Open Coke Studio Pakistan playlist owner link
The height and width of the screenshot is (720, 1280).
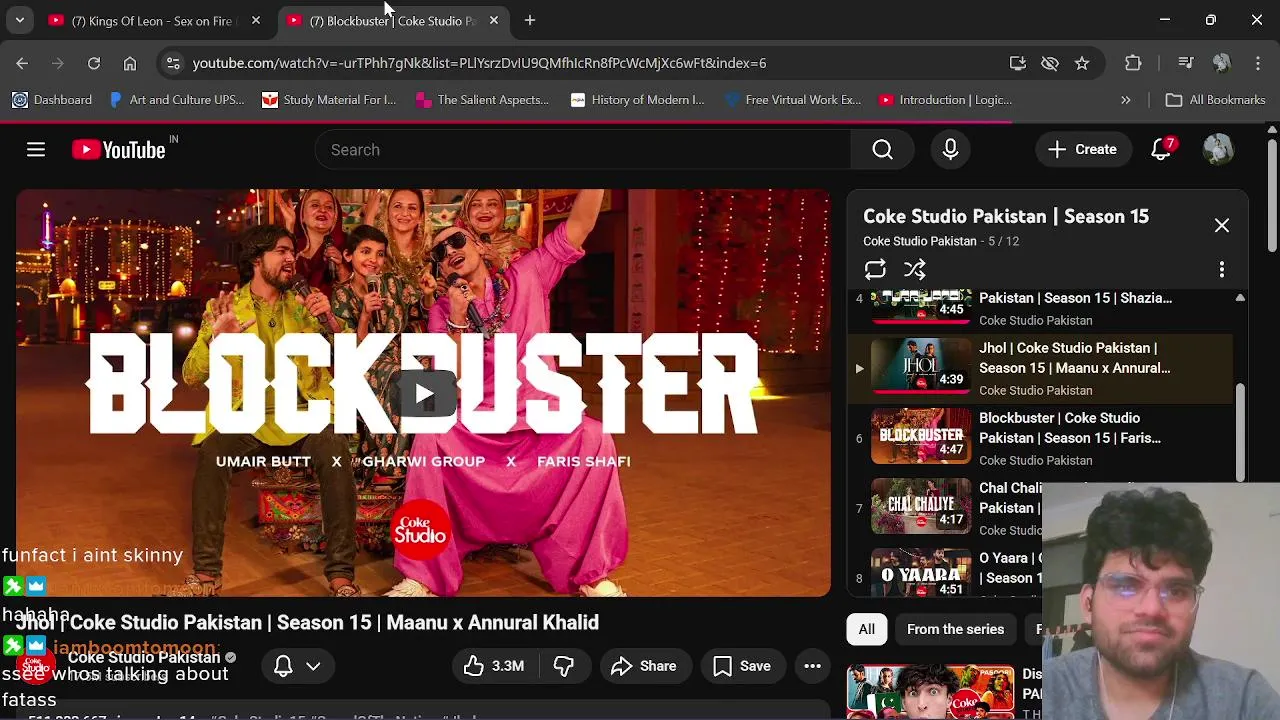919,241
